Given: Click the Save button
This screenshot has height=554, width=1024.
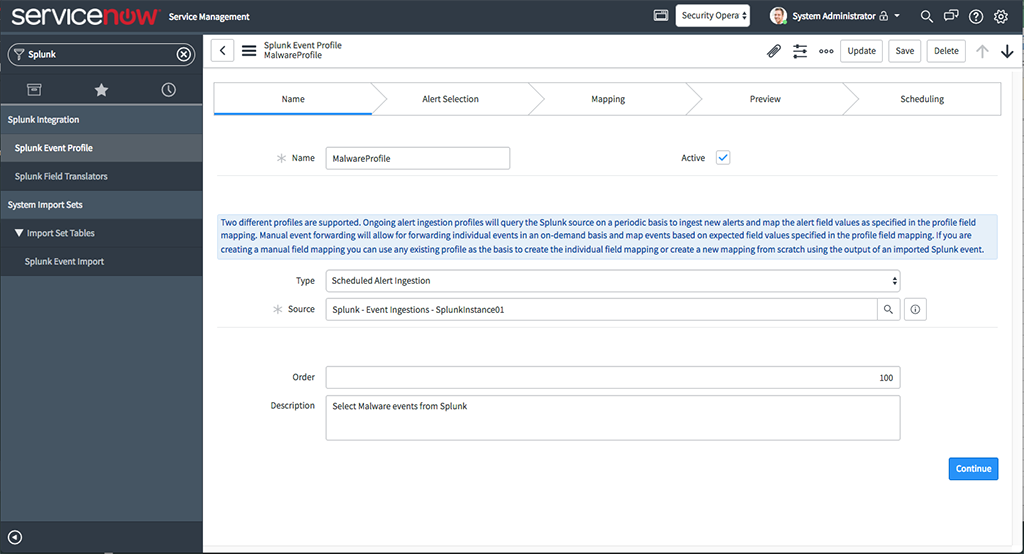Looking at the screenshot, I should pos(904,51).
